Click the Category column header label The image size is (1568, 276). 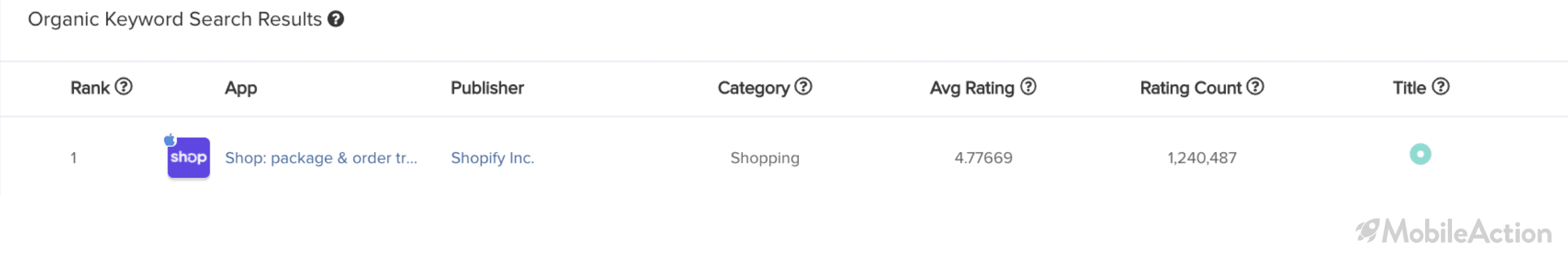[753, 88]
